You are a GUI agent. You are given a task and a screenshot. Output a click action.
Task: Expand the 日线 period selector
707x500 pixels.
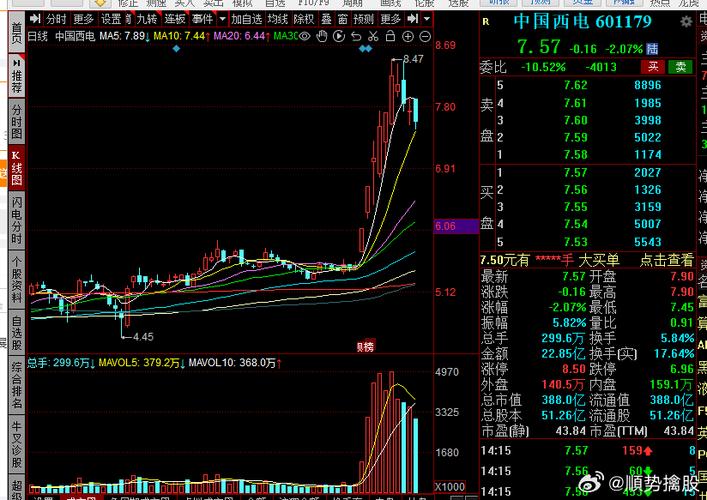37,36
